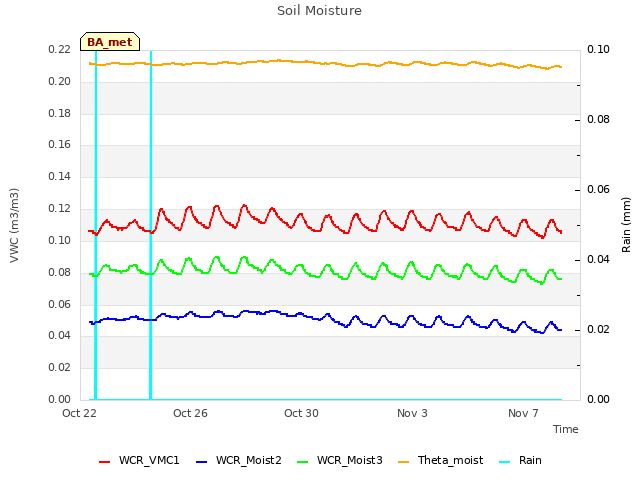Viewport: 640px width, 480px height.
Task: Click the Time axis label
Action: pyautogui.click(x=565, y=429)
